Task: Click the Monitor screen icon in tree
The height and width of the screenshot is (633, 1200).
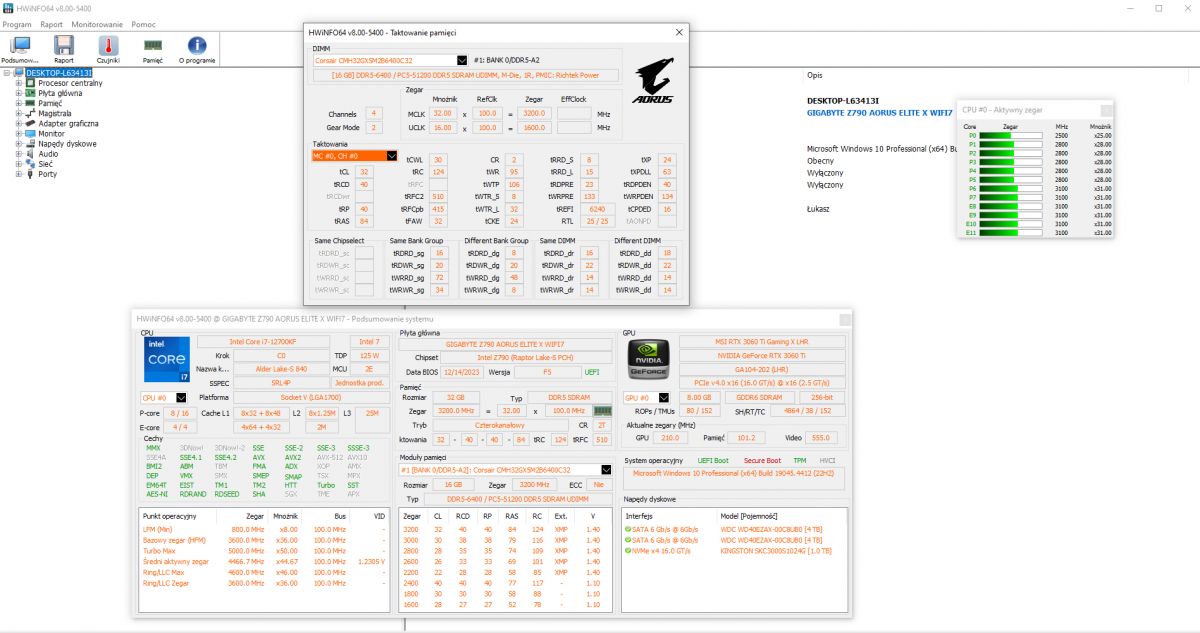Action: (30, 133)
